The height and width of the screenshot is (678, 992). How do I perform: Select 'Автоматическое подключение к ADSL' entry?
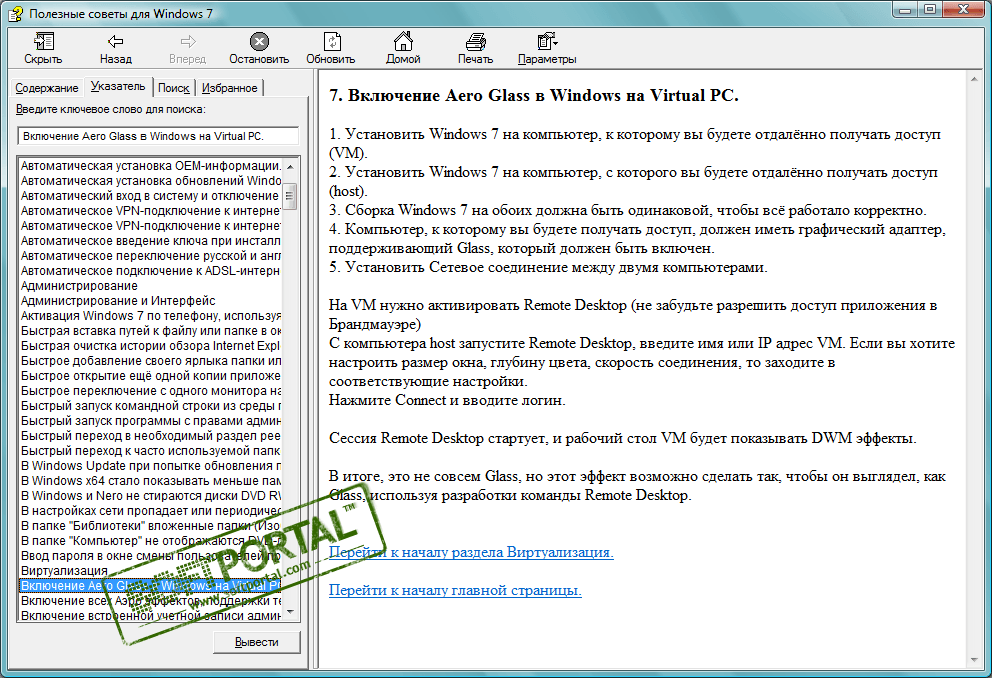(151, 271)
